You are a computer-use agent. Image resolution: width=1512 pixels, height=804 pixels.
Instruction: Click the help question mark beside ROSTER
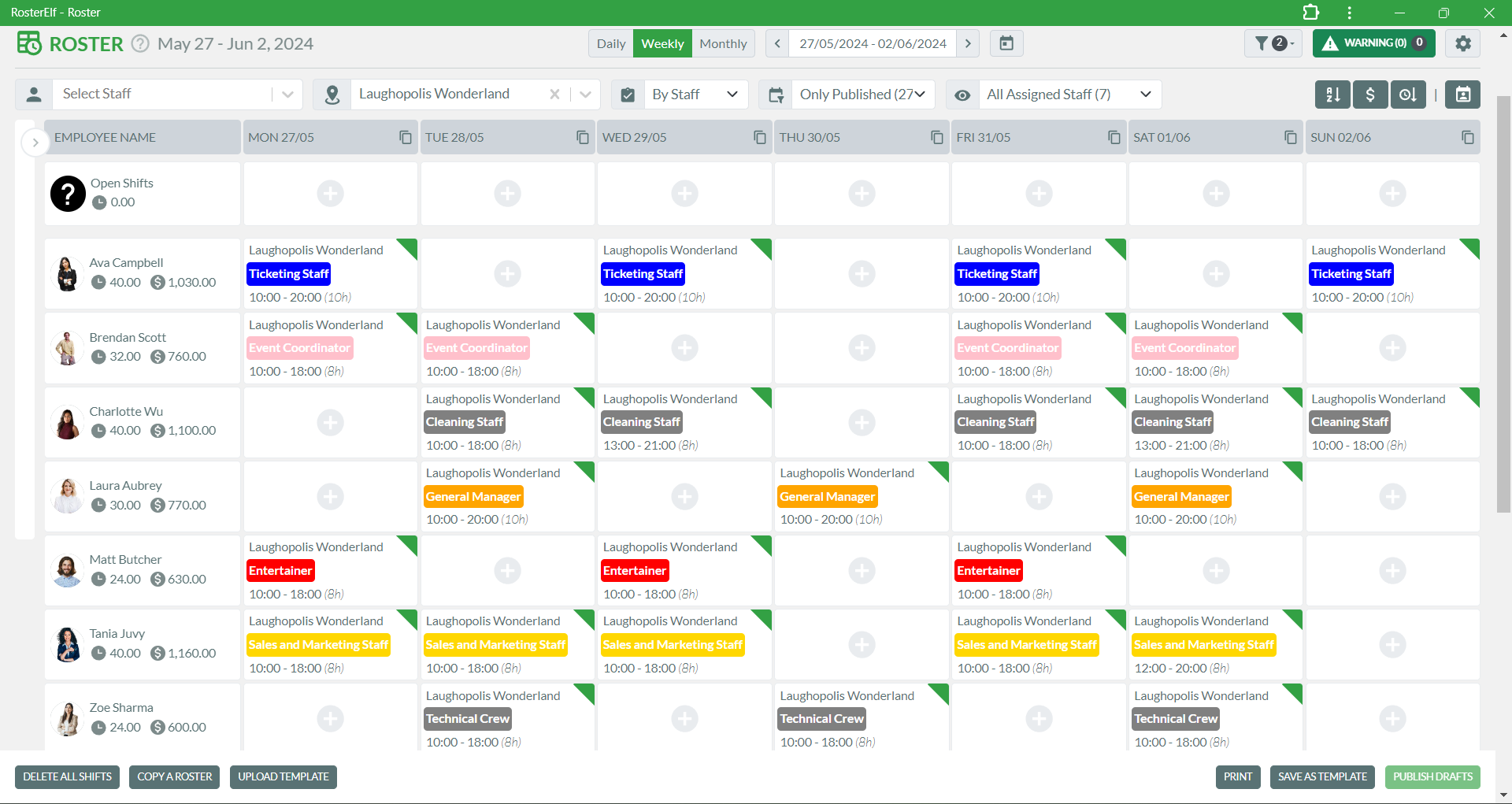(140, 43)
